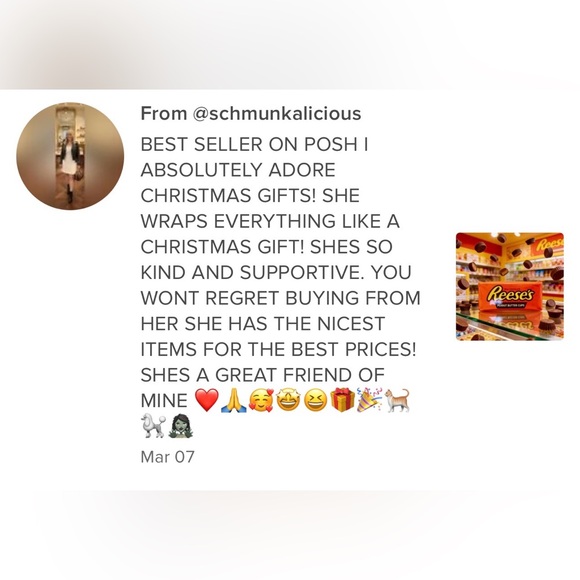Click "ITEMS FOR THE BEST PRICES!" line
This screenshot has width=580, height=580.
pos(278,350)
